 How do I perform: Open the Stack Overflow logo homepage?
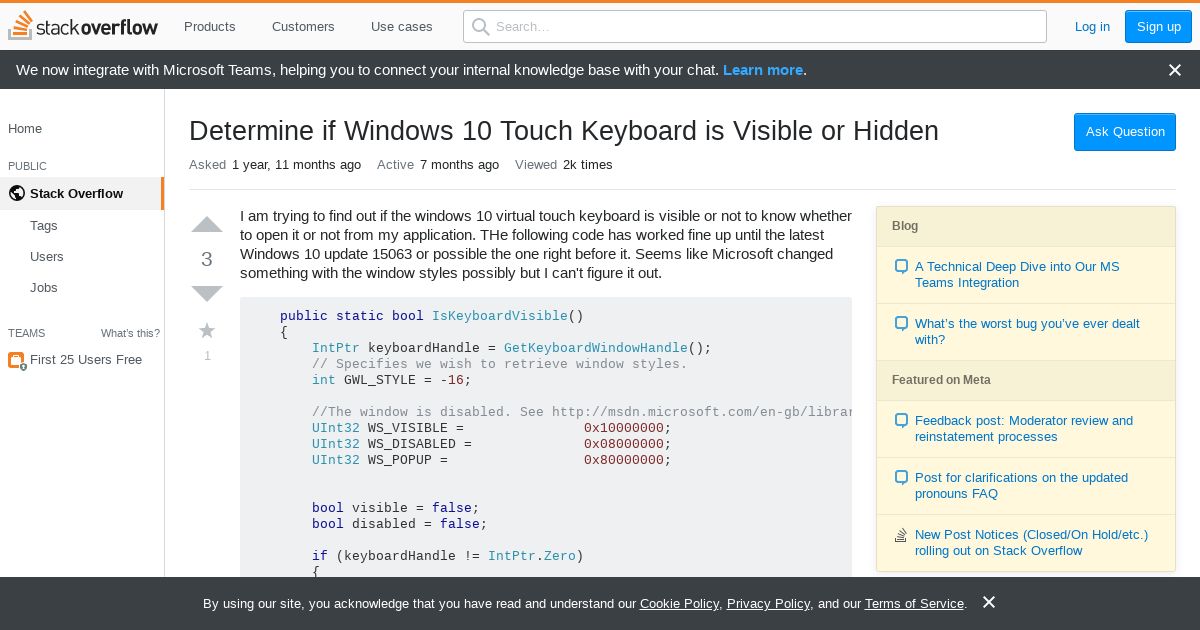click(x=83, y=26)
